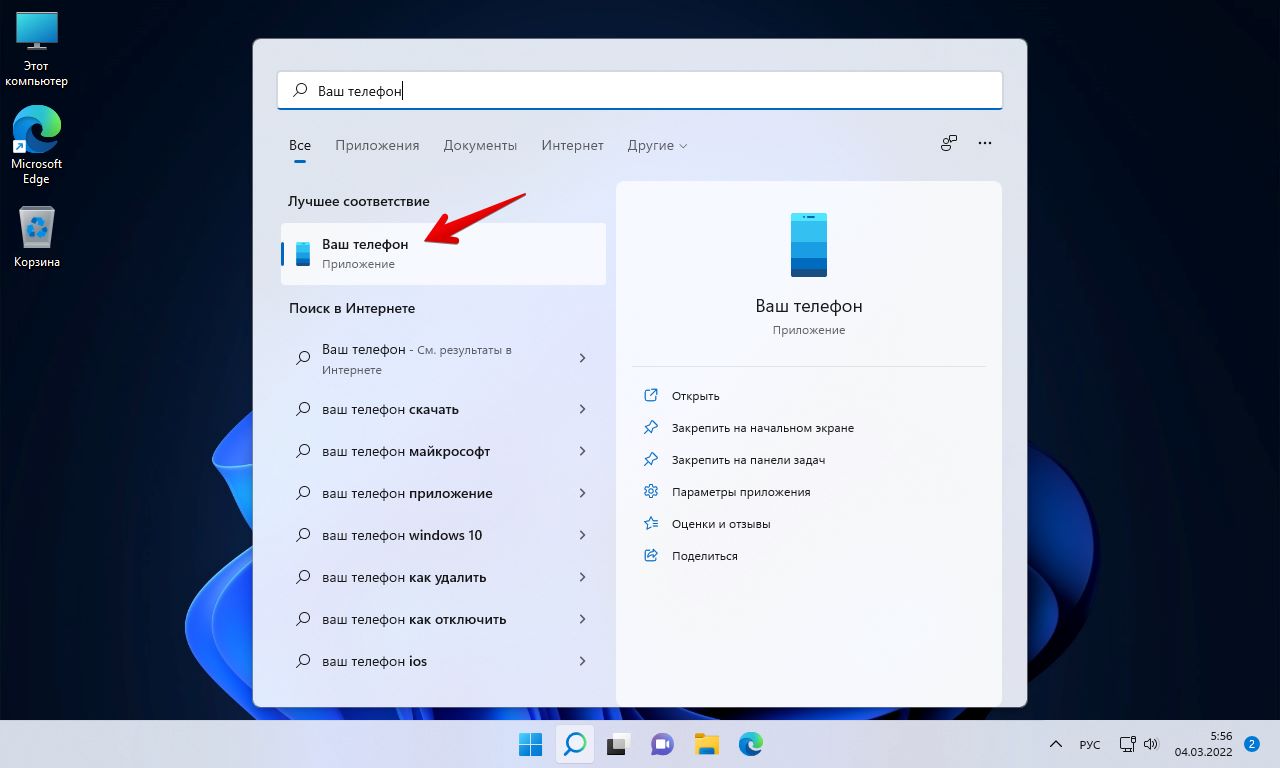Image resolution: width=1280 pixels, height=768 pixels.
Task: Open the search feedback people icon
Action: pos(949,143)
